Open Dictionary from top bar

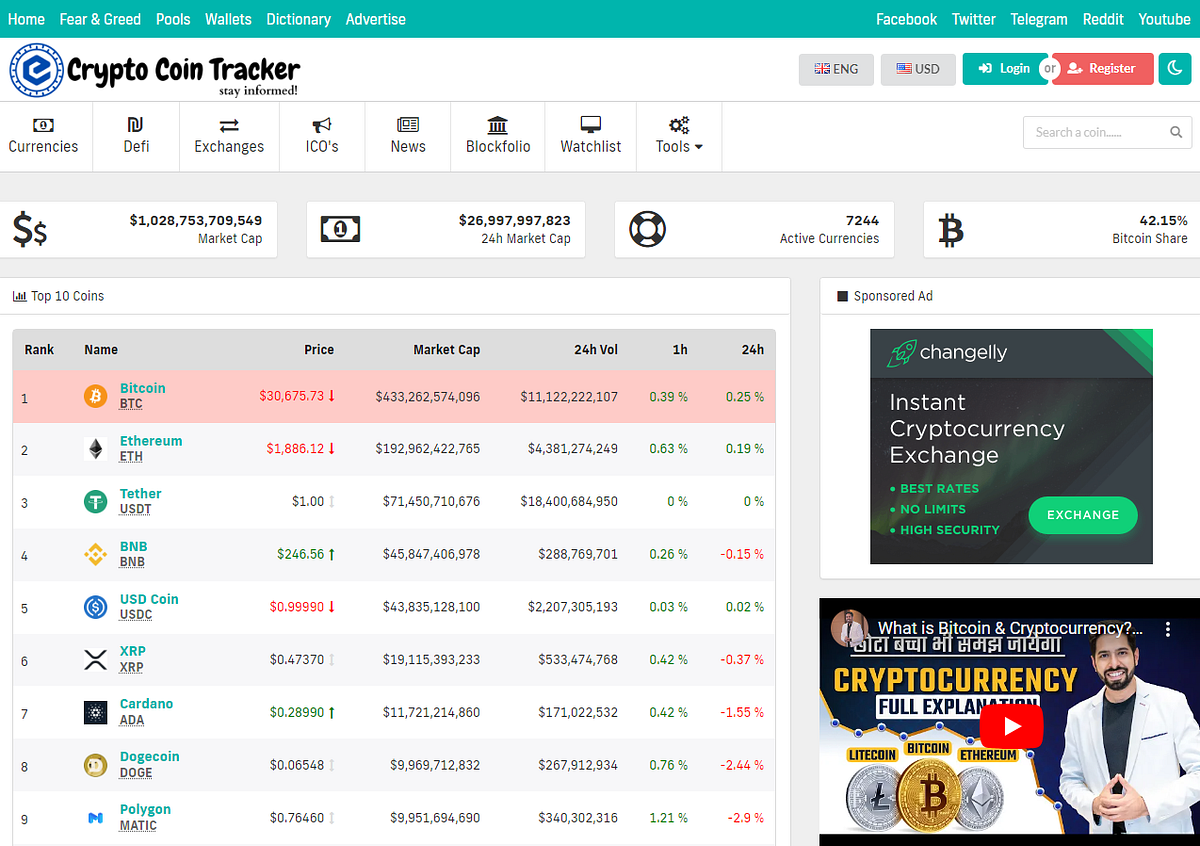[299, 19]
